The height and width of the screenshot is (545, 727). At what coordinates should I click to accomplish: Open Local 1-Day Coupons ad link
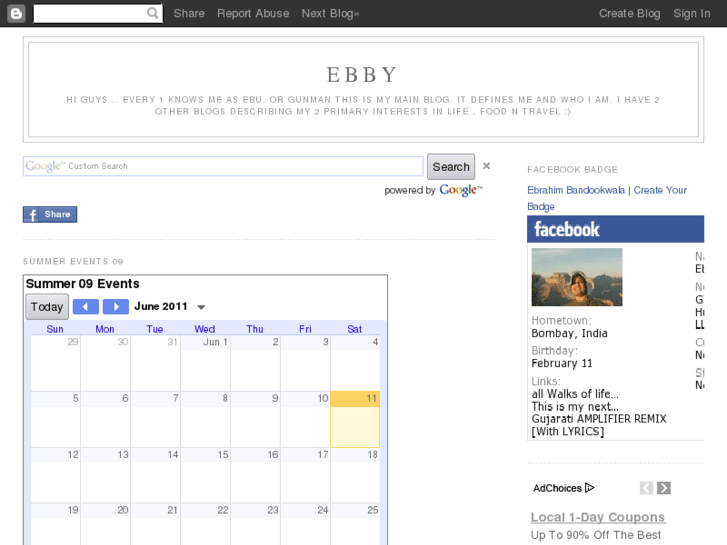(598, 517)
